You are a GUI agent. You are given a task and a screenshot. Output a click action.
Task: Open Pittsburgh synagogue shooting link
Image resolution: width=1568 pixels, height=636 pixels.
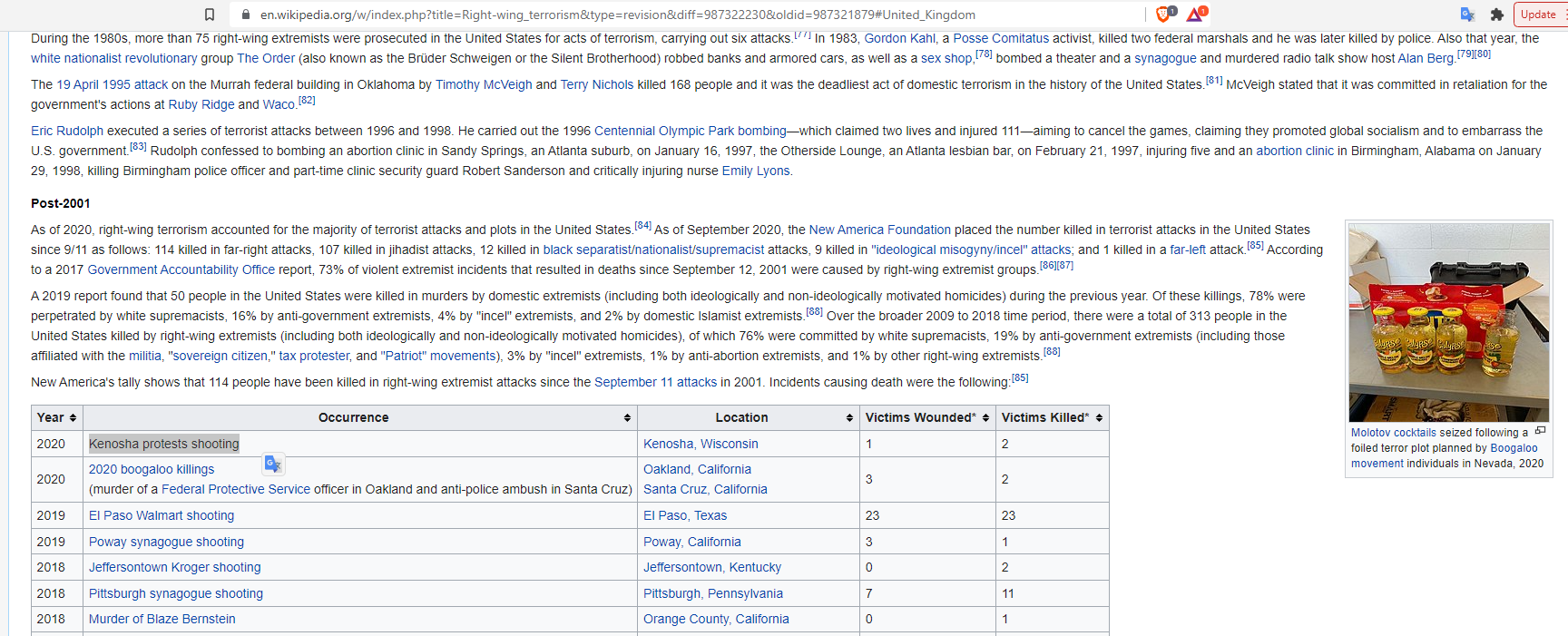(x=176, y=593)
